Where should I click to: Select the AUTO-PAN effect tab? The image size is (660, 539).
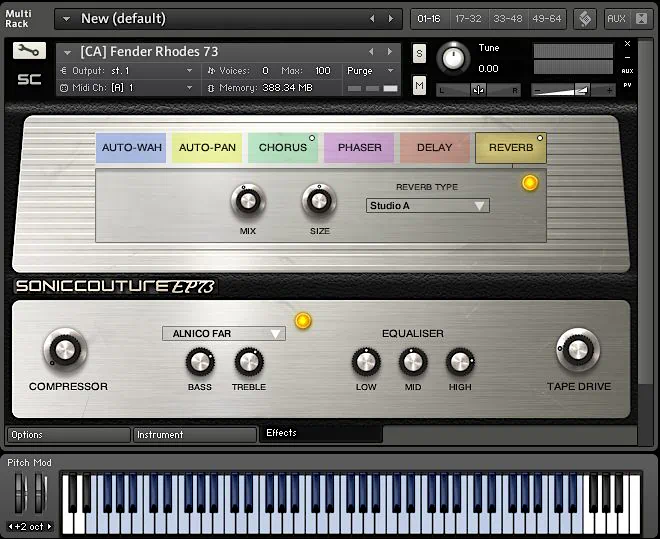pyautogui.click(x=207, y=148)
